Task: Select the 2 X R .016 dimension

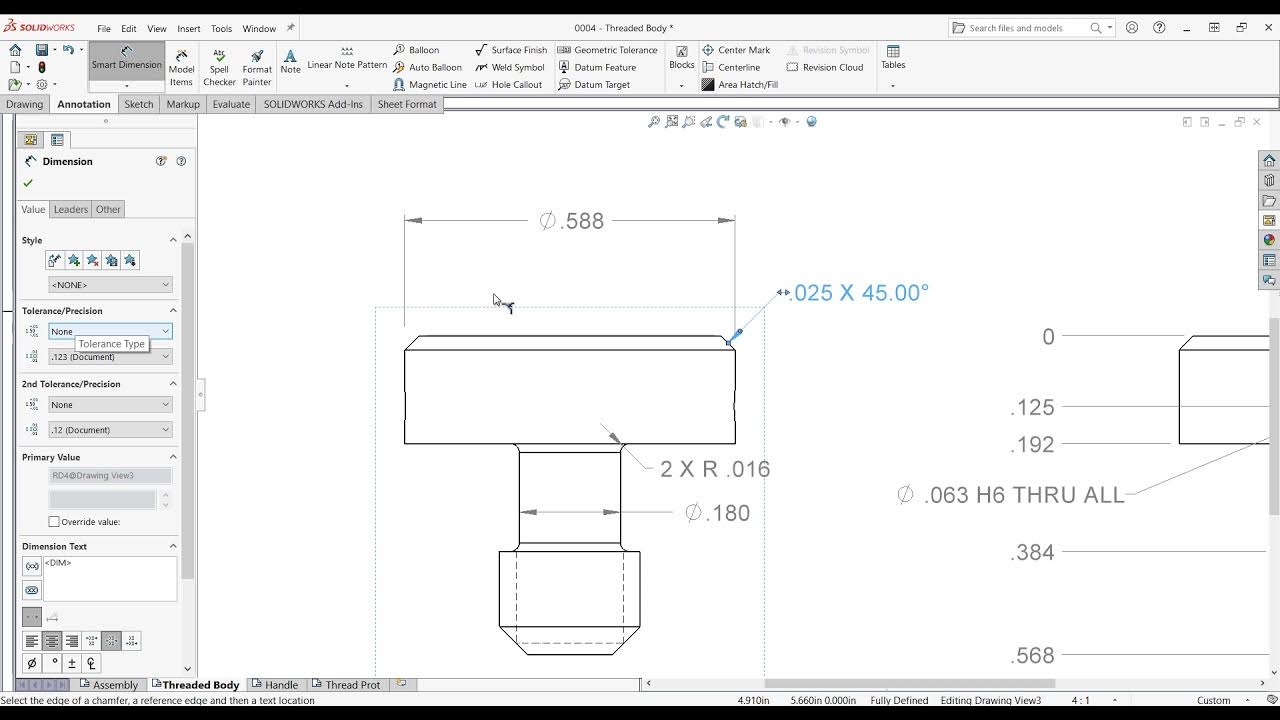Action: point(715,469)
